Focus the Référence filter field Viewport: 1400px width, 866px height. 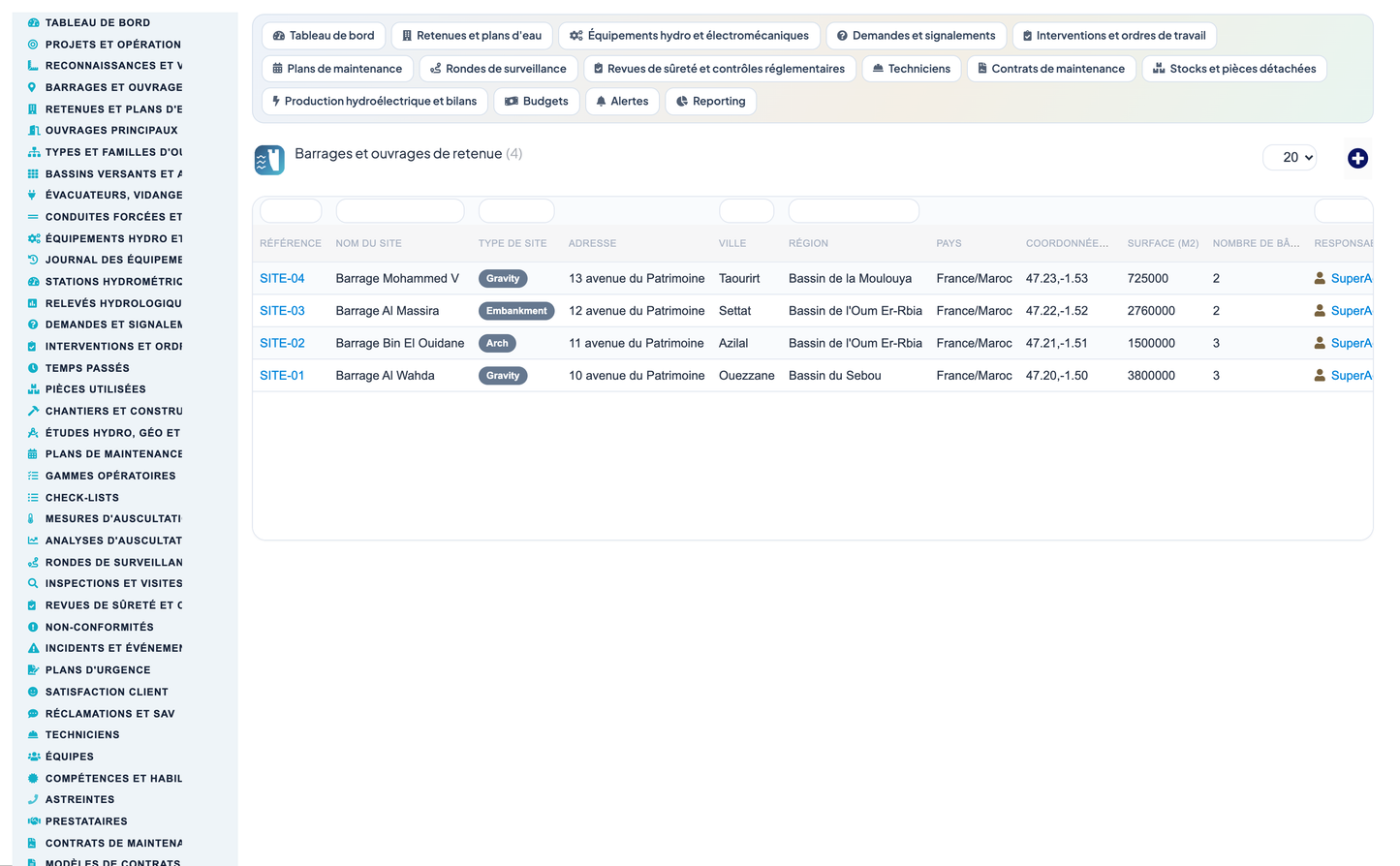click(291, 211)
